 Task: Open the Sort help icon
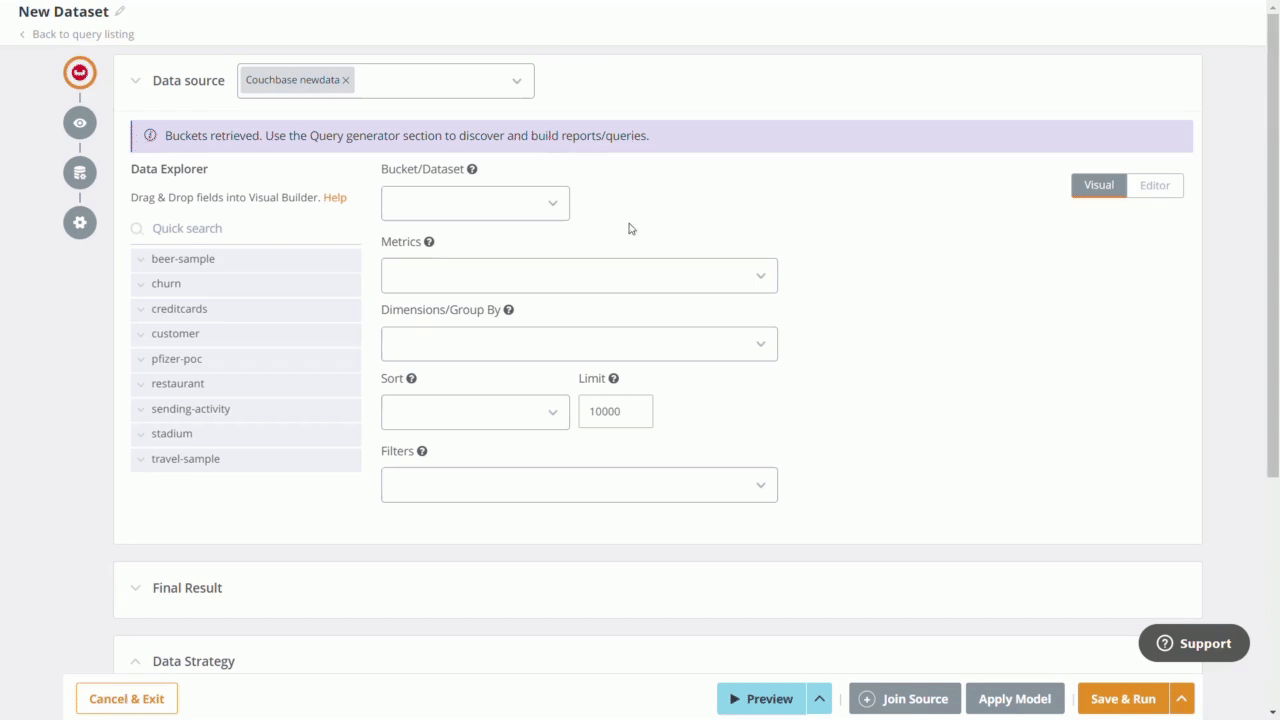pyautogui.click(x=411, y=378)
